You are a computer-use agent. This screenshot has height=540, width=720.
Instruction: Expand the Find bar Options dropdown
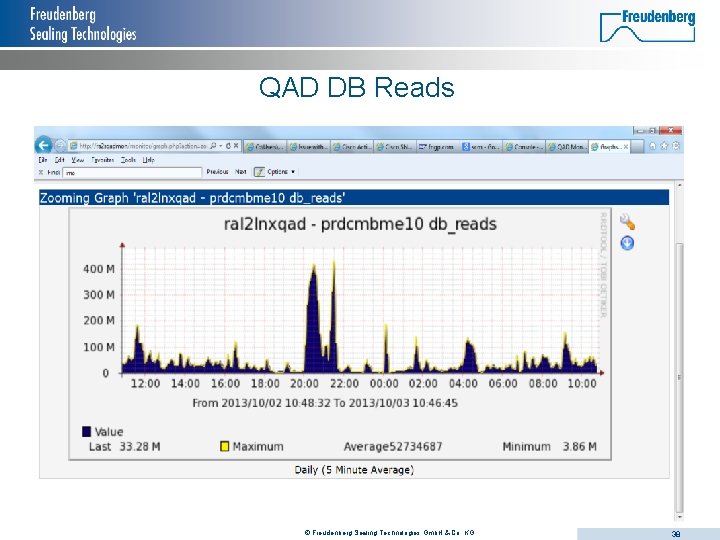coord(281,172)
